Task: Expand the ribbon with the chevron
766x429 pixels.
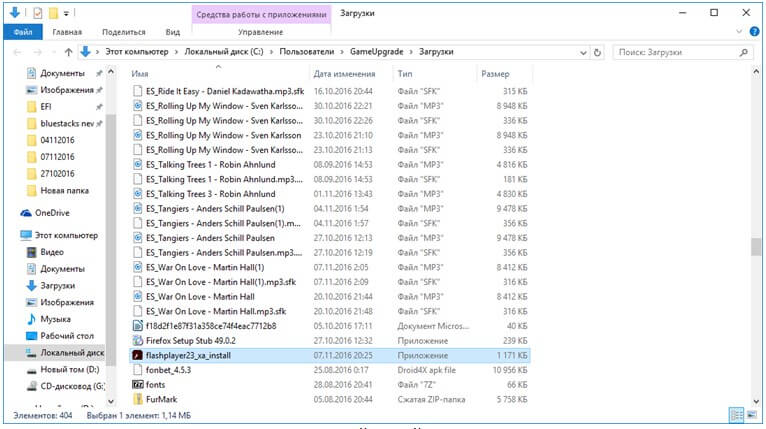Action: click(x=740, y=32)
